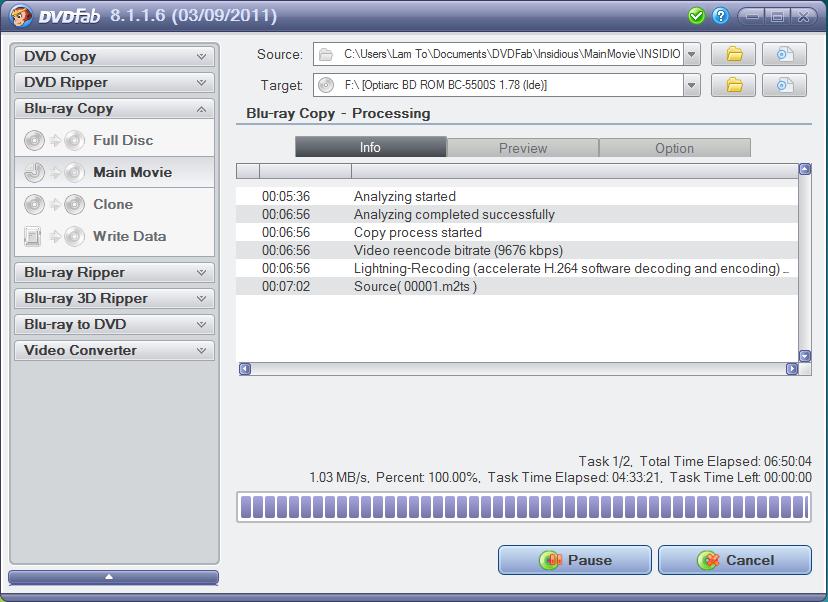
Task: Expand the Blu-ray Ripper section
Action: click(x=115, y=272)
